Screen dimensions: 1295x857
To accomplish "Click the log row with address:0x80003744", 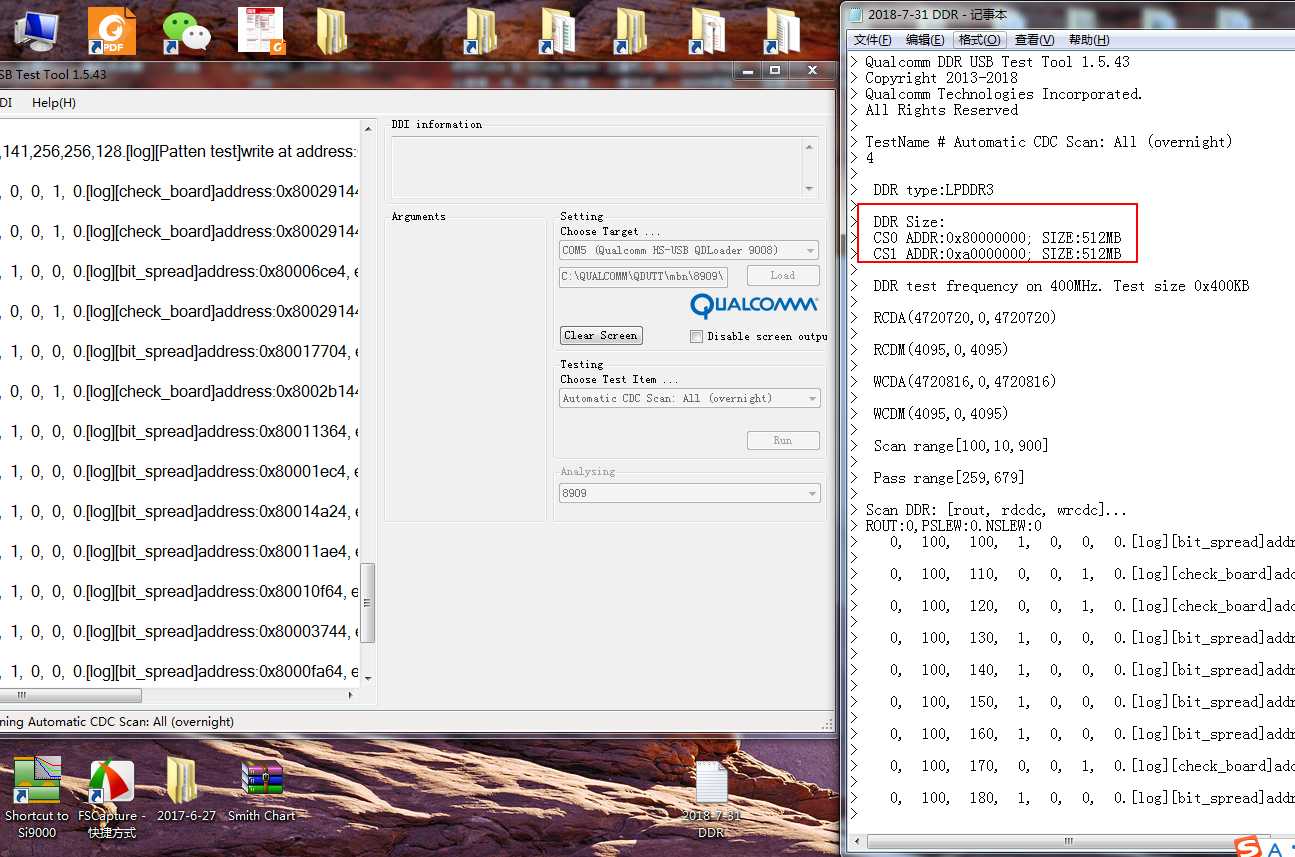I will coord(180,631).
